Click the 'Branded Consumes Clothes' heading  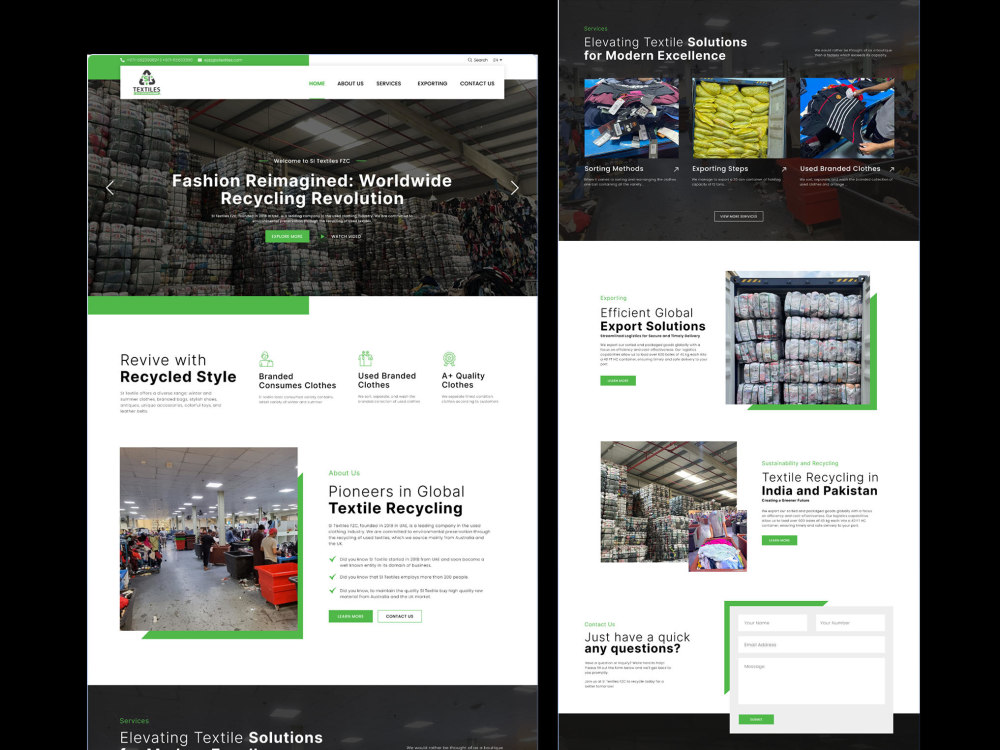click(x=297, y=381)
